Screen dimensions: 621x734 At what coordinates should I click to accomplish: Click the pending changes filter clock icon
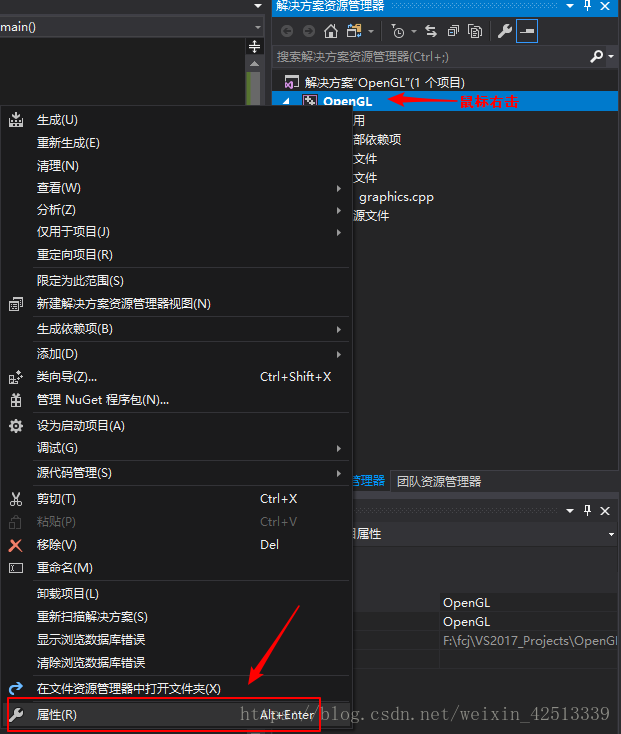coord(398,31)
